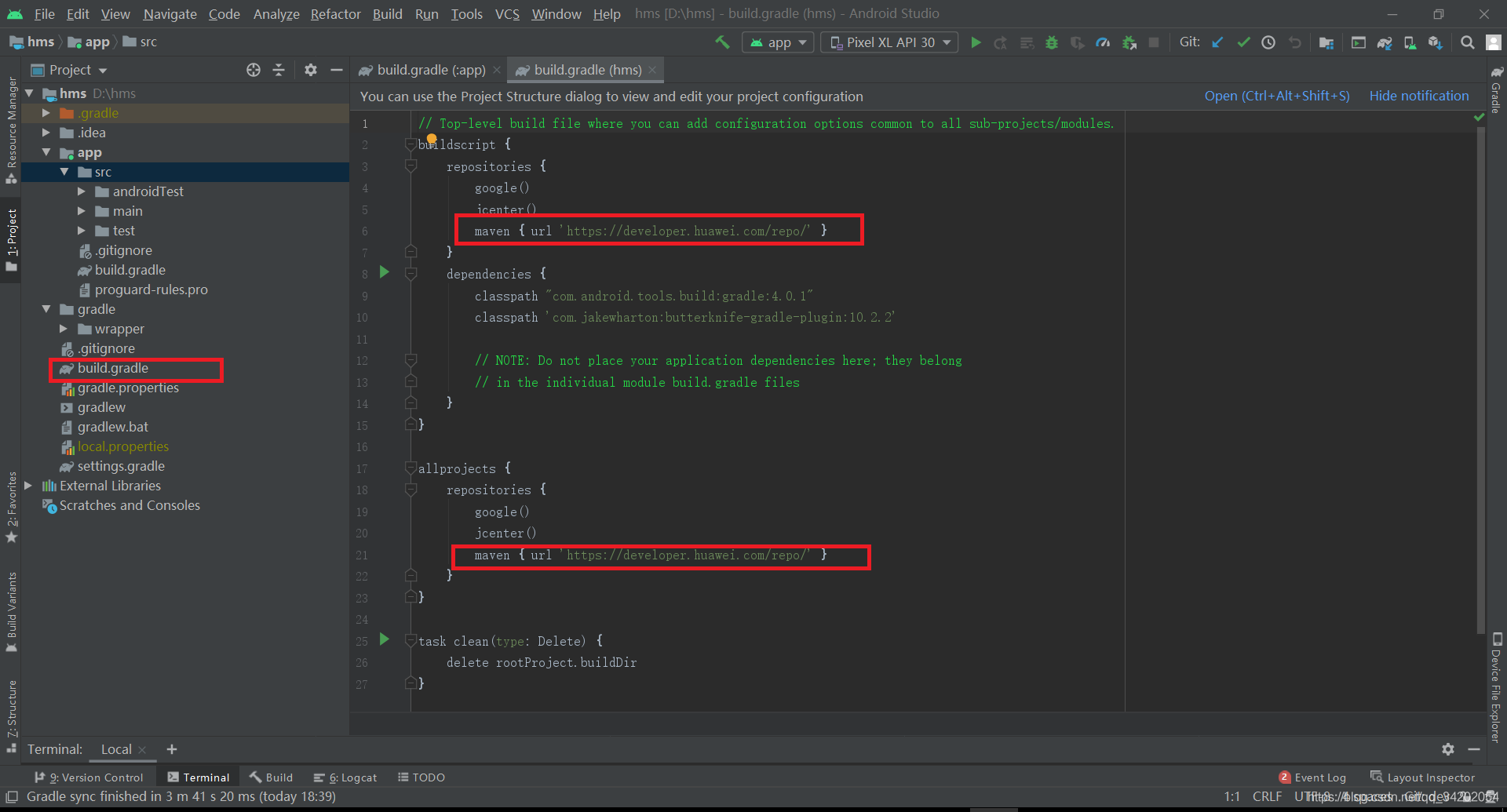Click the Collapse All icon in Project panel
This screenshot has width=1507, height=812.
tap(279, 70)
